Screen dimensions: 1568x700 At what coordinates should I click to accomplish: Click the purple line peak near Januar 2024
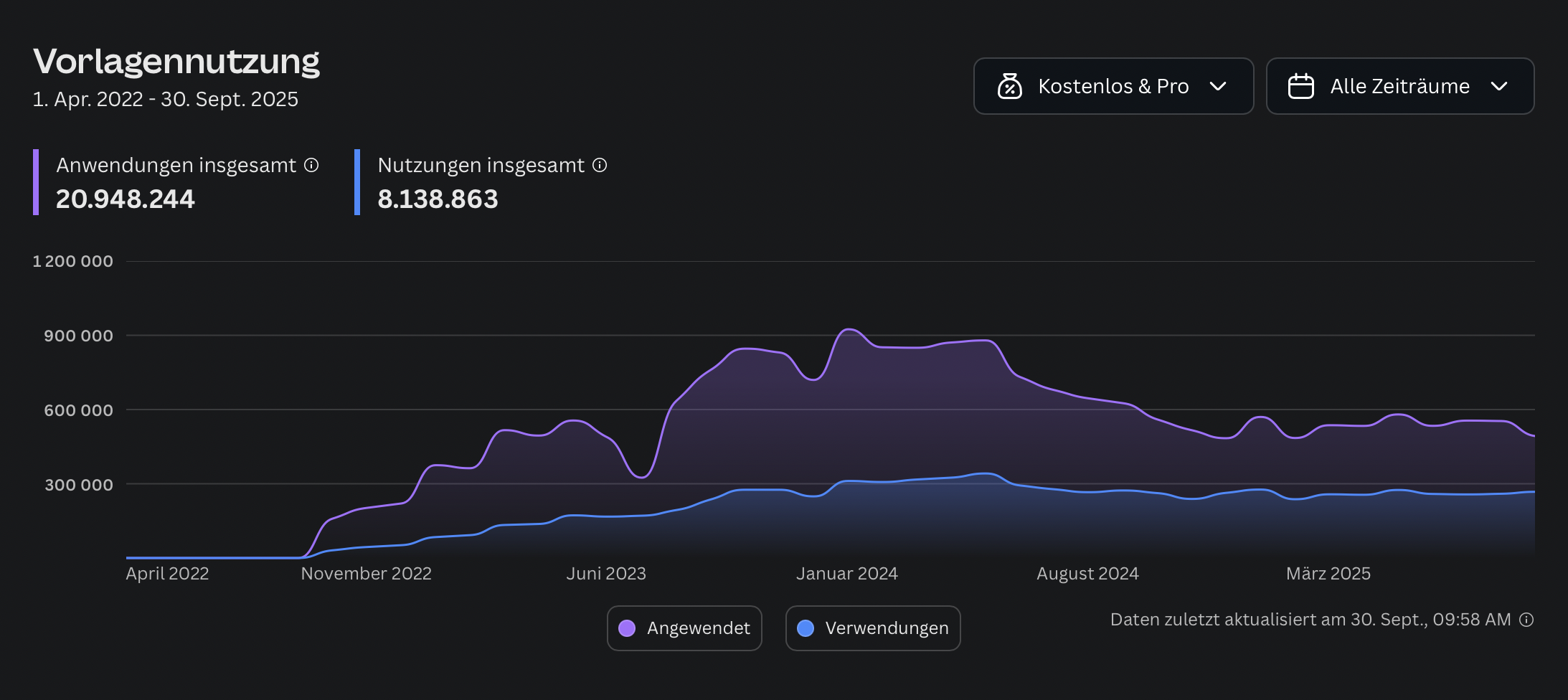point(849,329)
